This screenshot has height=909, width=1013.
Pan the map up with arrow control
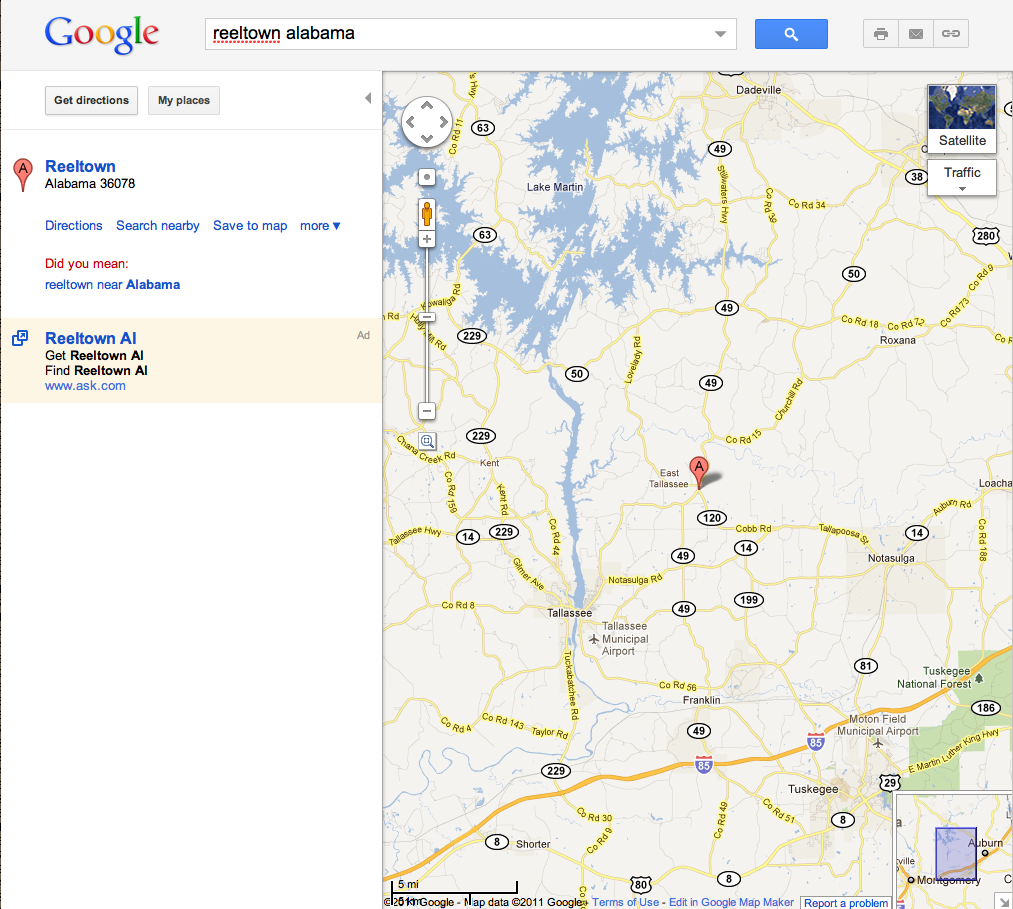click(426, 105)
